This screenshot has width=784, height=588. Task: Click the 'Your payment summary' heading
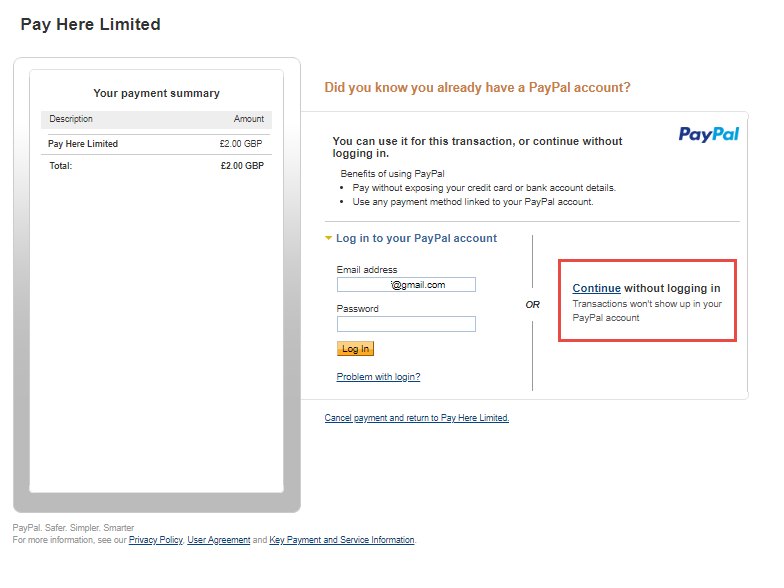[156, 93]
